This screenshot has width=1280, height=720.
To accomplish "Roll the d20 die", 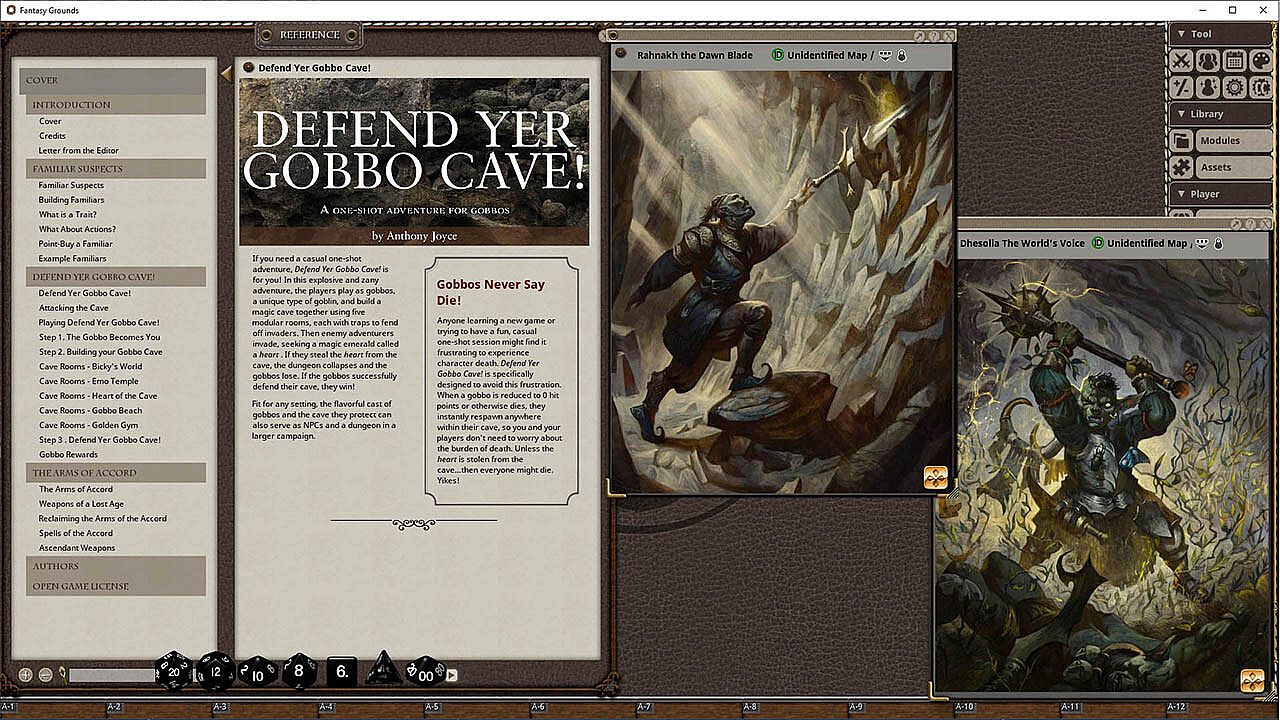I will pos(173,671).
